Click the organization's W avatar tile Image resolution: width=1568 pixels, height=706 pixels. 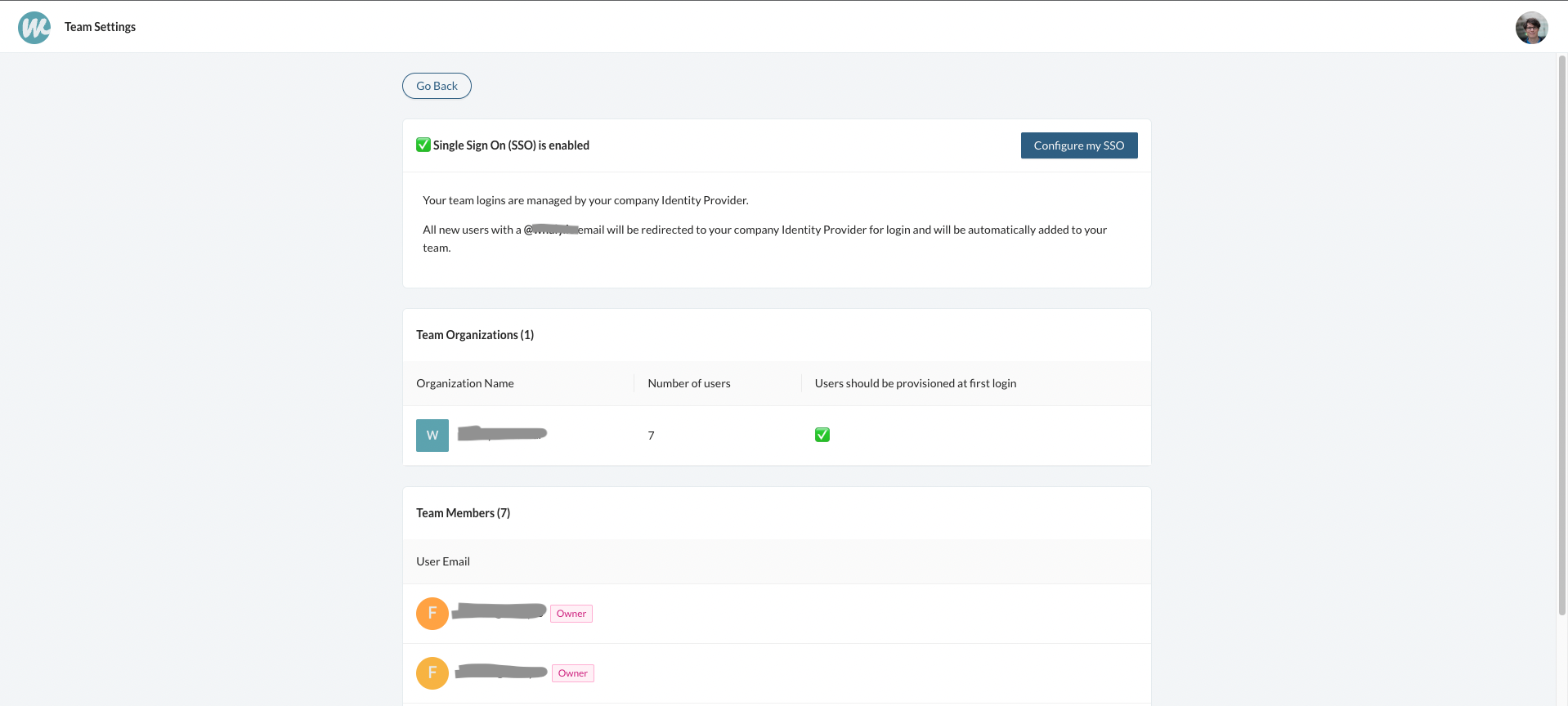click(432, 436)
